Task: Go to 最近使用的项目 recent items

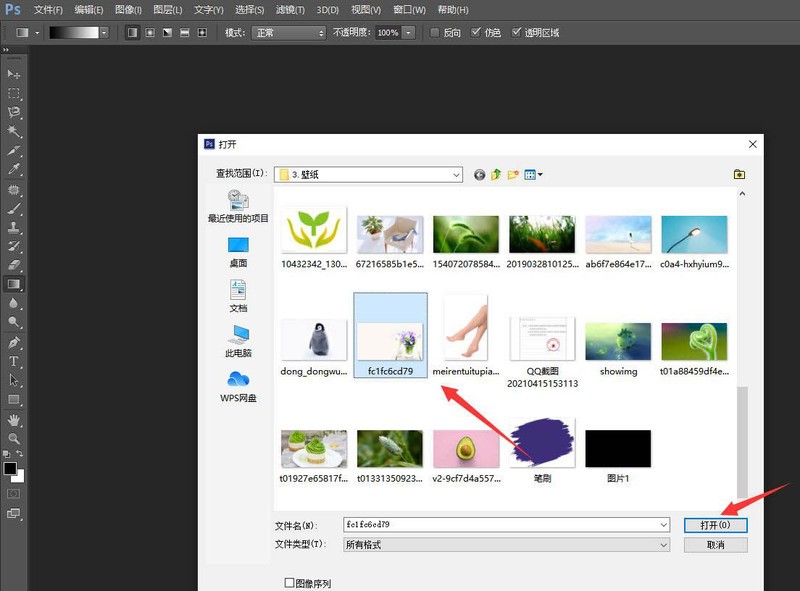Action: [x=238, y=206]
